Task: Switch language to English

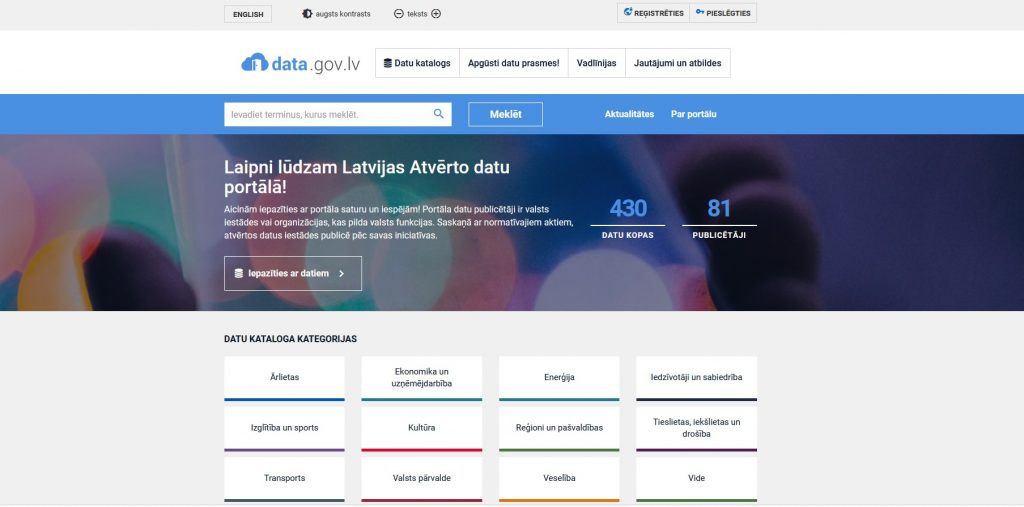Action: 247,14
